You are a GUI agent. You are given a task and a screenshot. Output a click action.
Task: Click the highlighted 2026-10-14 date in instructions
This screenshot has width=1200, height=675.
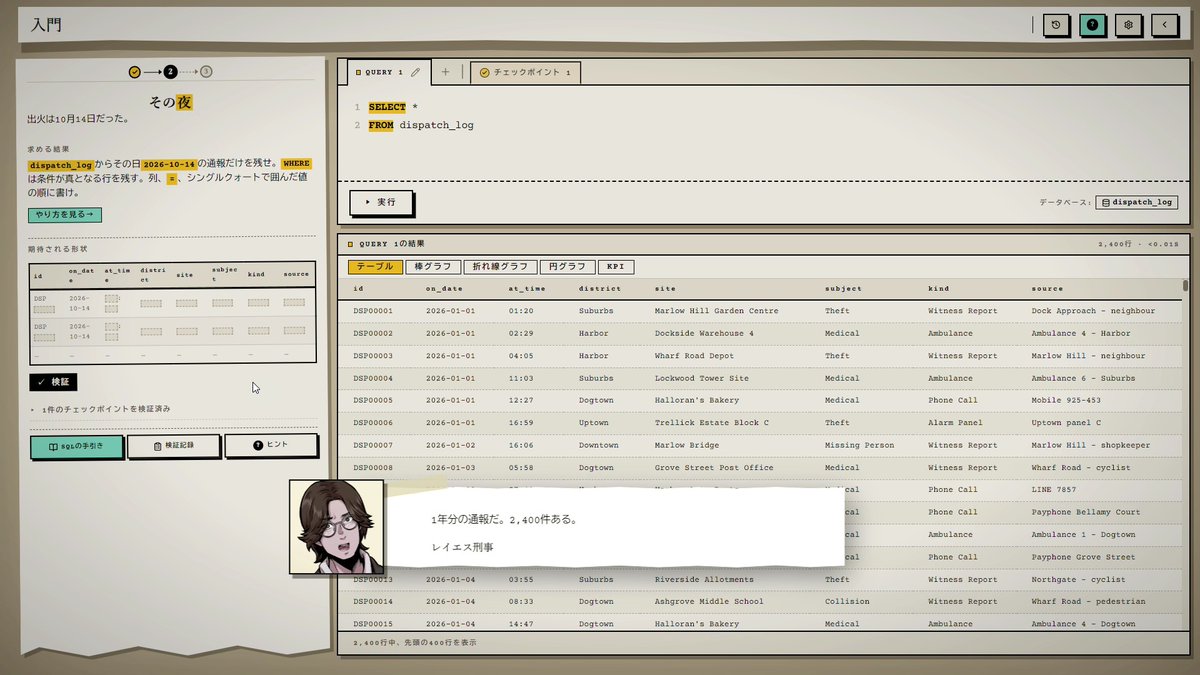coord(168,164)
